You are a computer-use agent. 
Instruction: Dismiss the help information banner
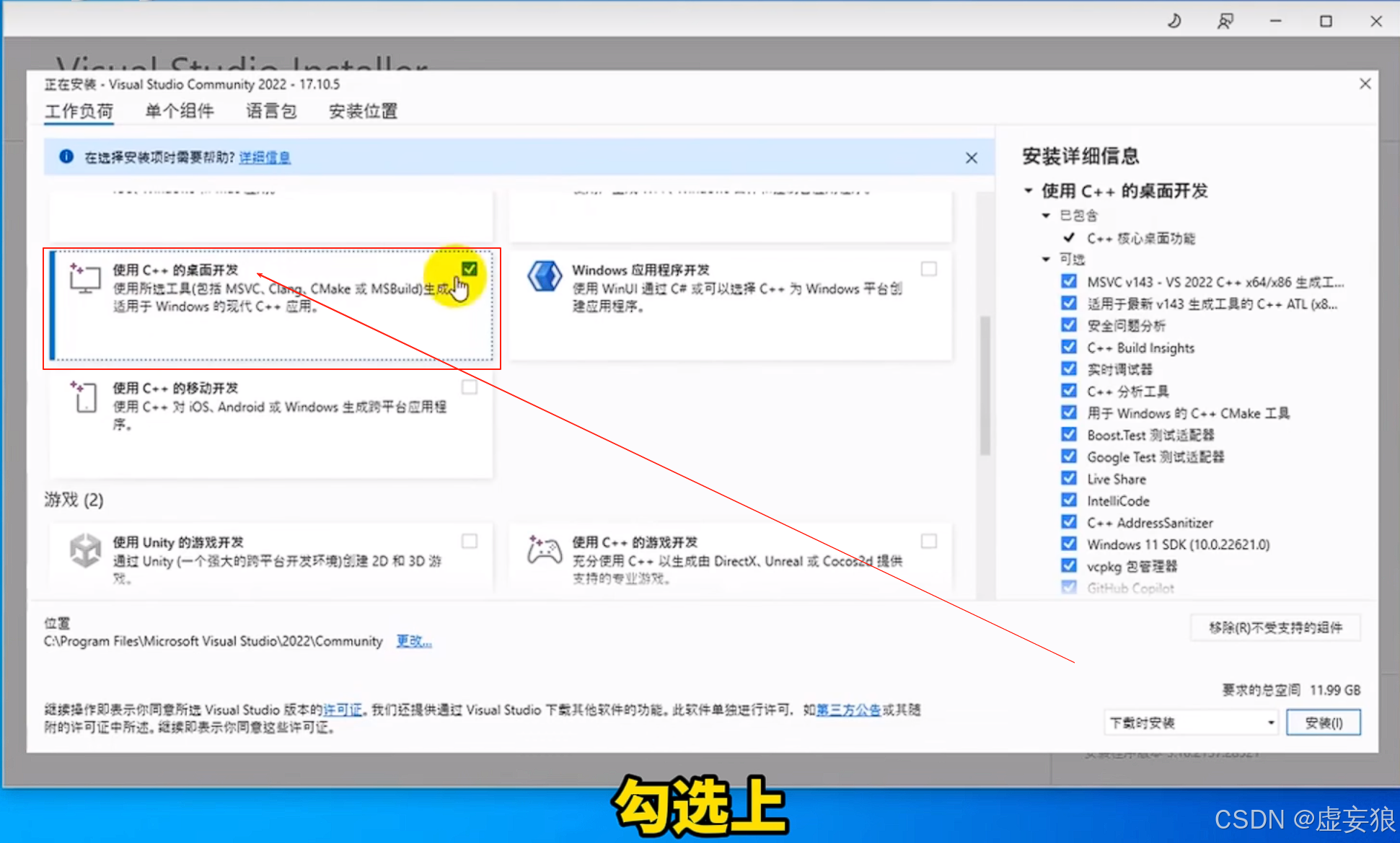click(972, 158)
